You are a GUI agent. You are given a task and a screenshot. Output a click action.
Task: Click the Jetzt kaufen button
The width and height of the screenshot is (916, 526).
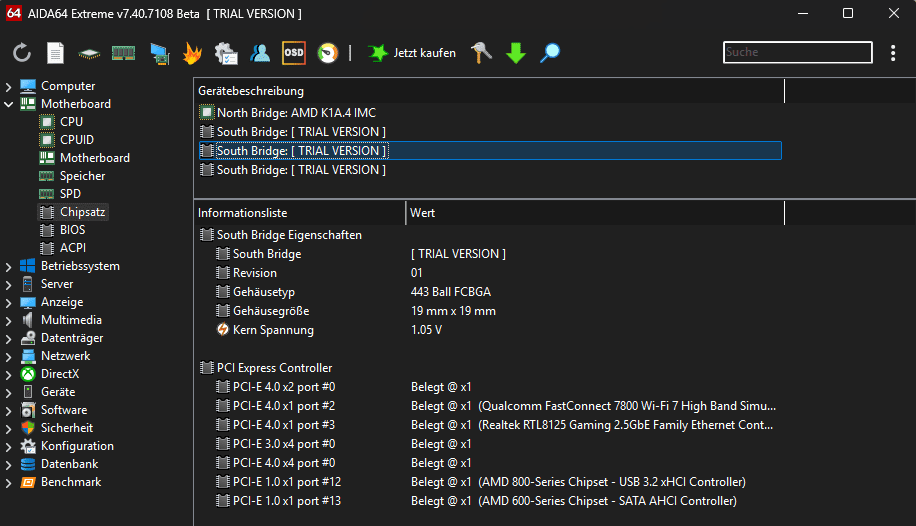[425, 53]
